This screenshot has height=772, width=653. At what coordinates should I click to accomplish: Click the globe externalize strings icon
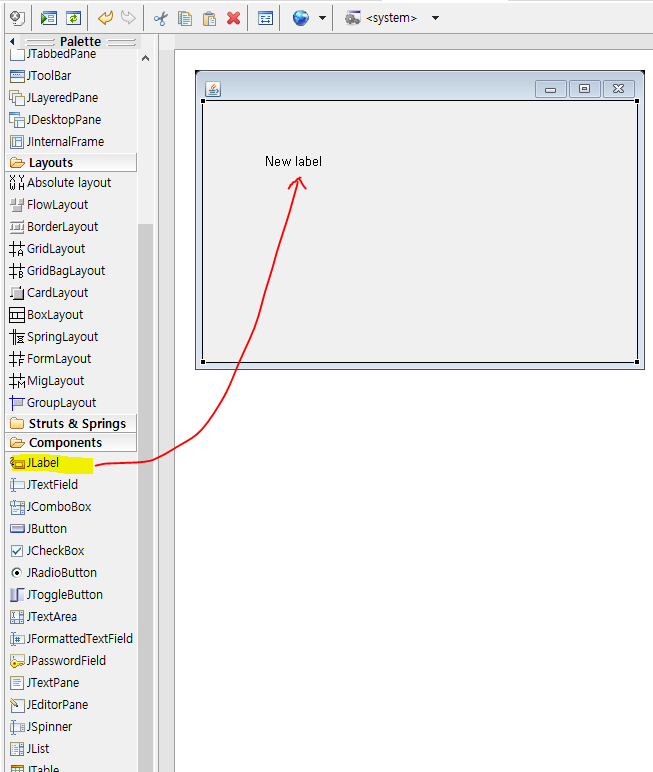300,18
